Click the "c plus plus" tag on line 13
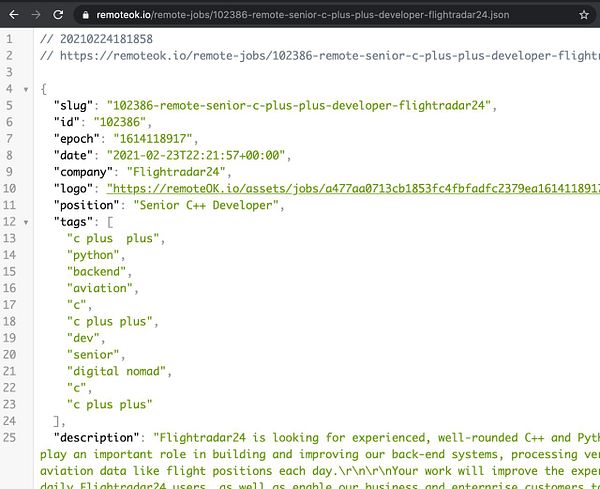The width and height of the screenshot is (600, 489). [113, 238]
